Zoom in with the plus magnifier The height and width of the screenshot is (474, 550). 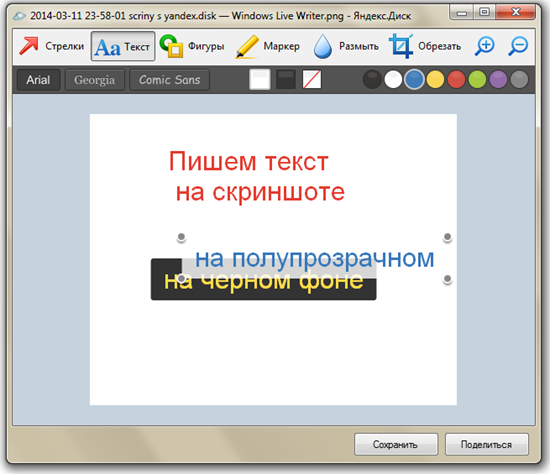point(485,46)
